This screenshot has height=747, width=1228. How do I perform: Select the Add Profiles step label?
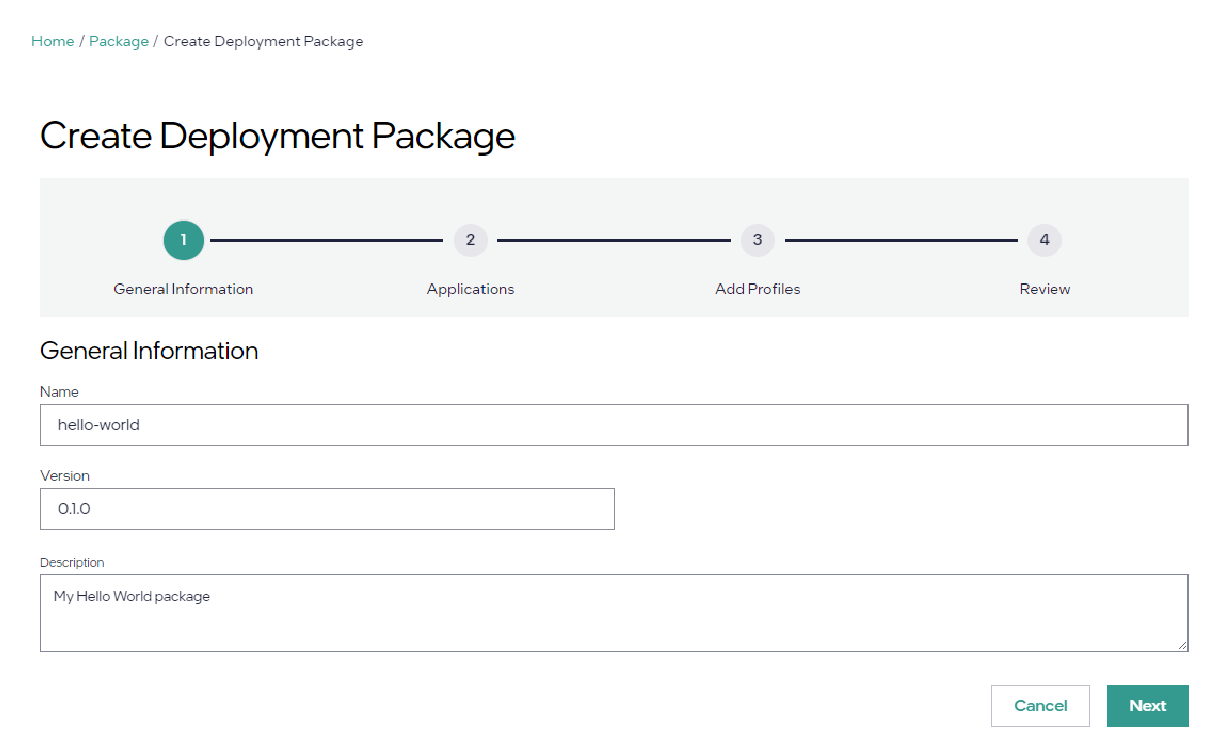tap(757, 289)
